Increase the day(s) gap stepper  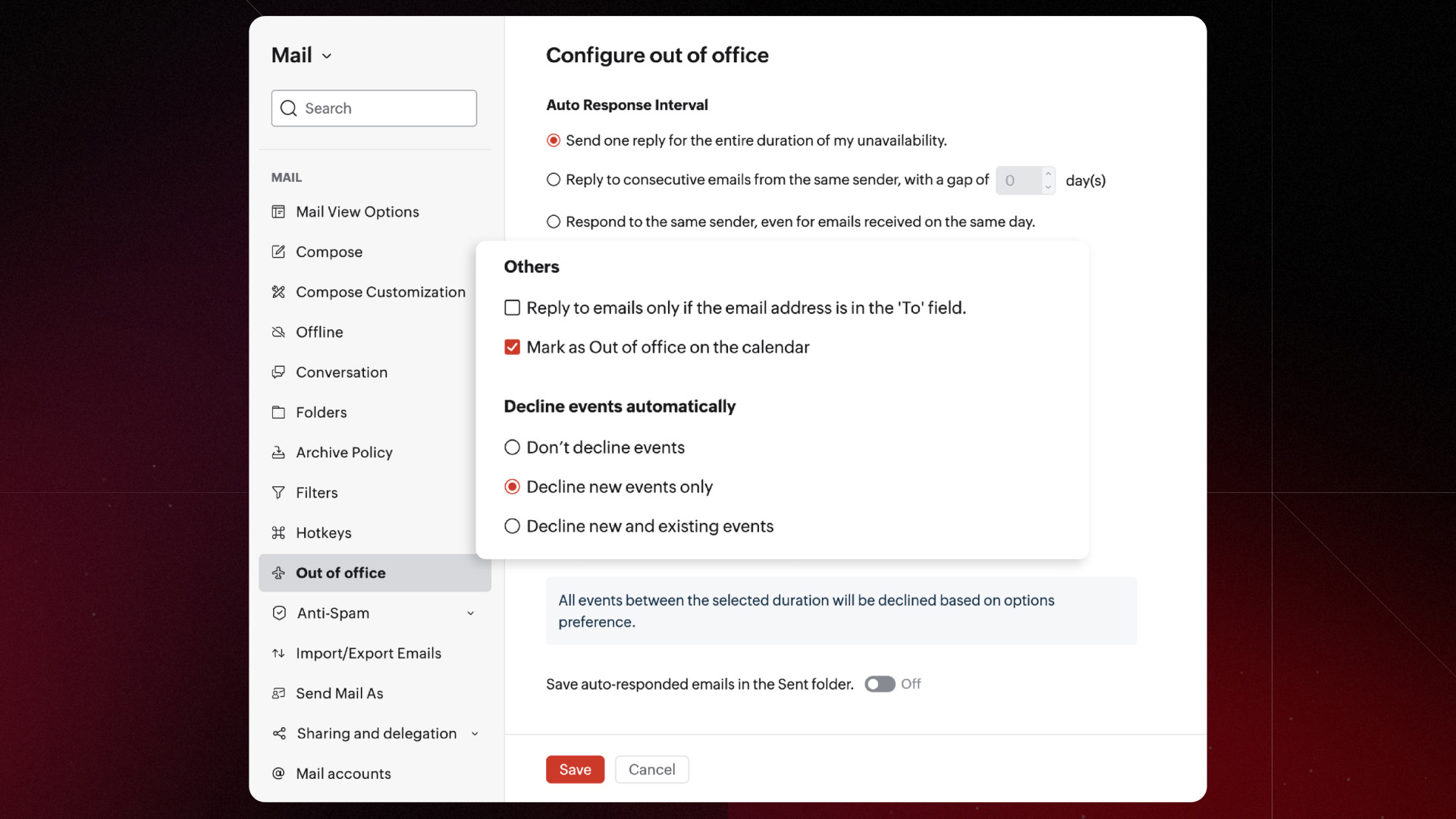(1048, 174)
